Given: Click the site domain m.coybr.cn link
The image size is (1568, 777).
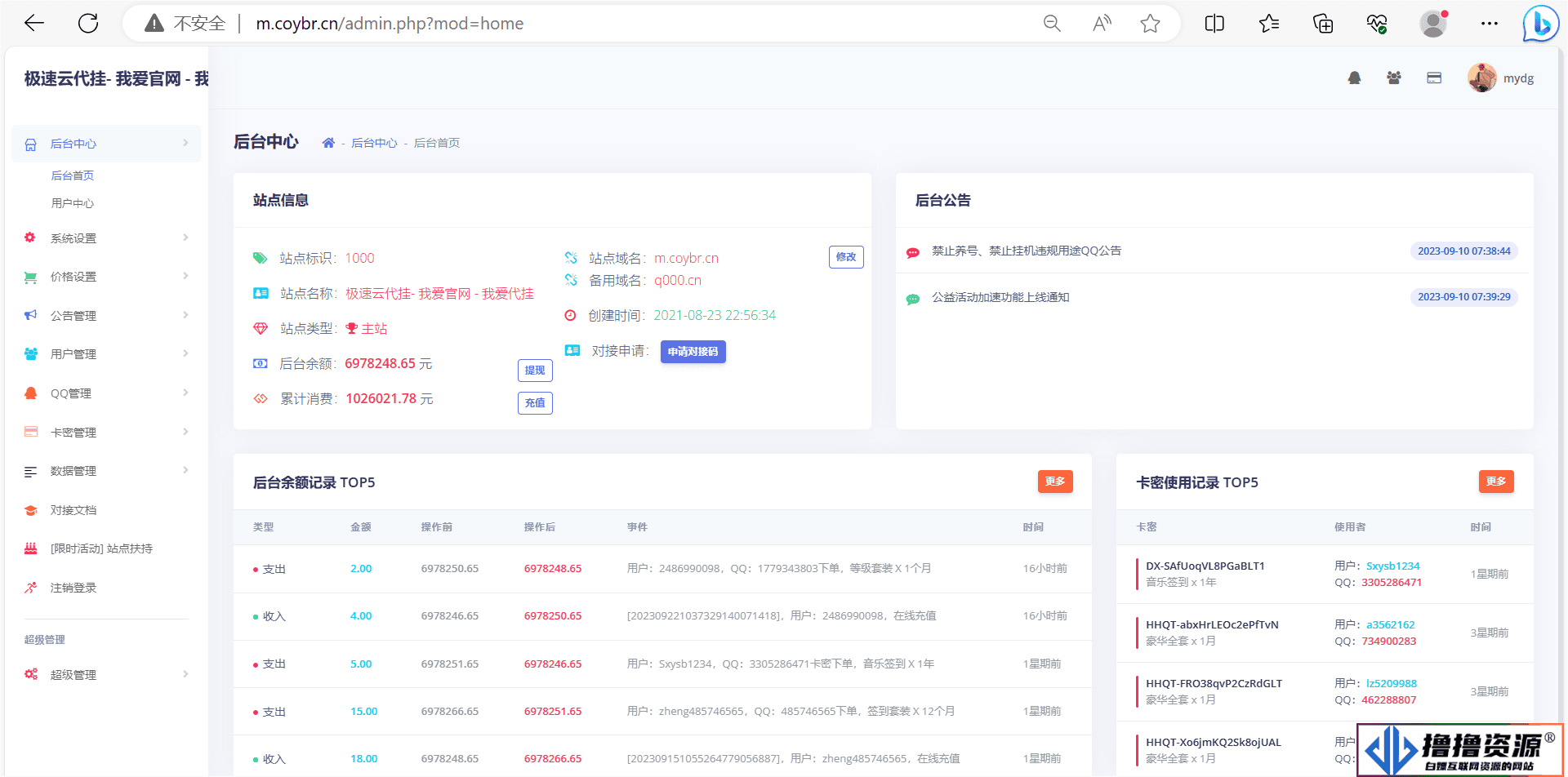Looking at the screenshot, I should click(686, 258).
